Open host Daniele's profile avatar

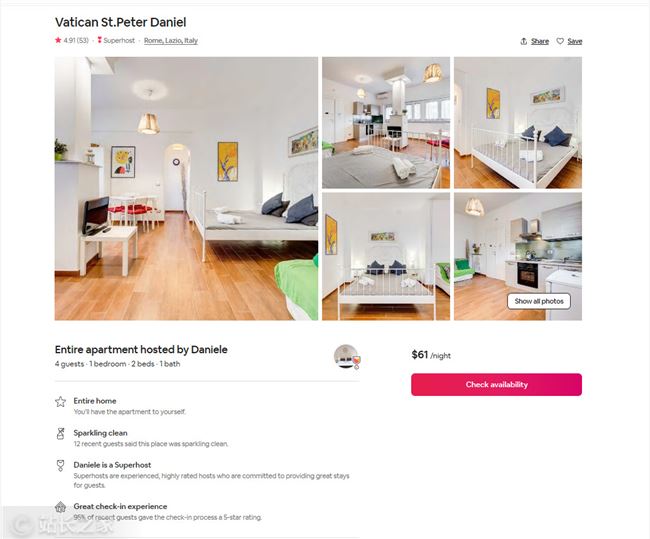click(x=346, y=356)
